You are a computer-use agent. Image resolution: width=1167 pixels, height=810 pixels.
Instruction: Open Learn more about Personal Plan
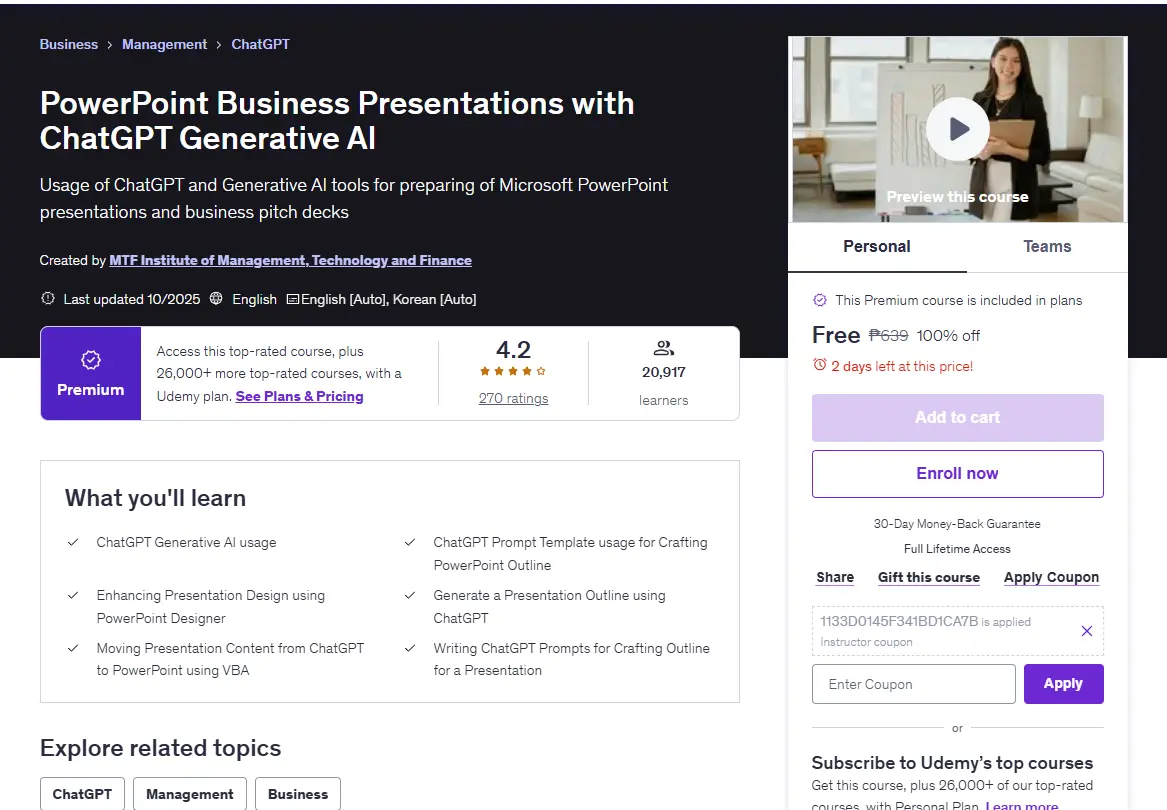[1021, 805]
